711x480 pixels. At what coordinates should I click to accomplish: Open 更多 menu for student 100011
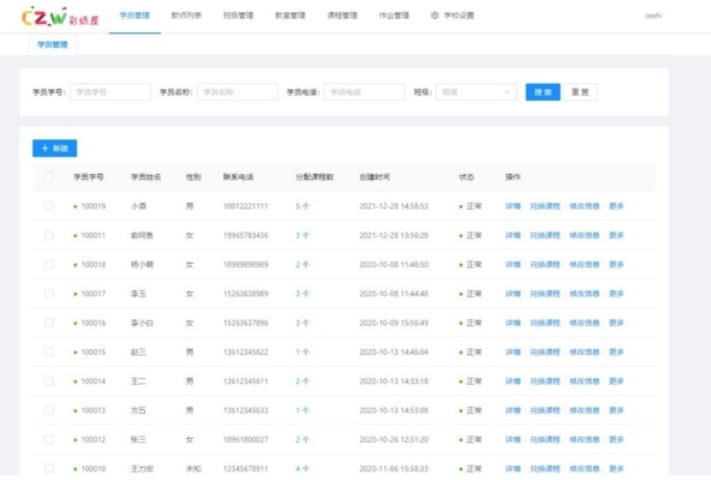(616, 235)
